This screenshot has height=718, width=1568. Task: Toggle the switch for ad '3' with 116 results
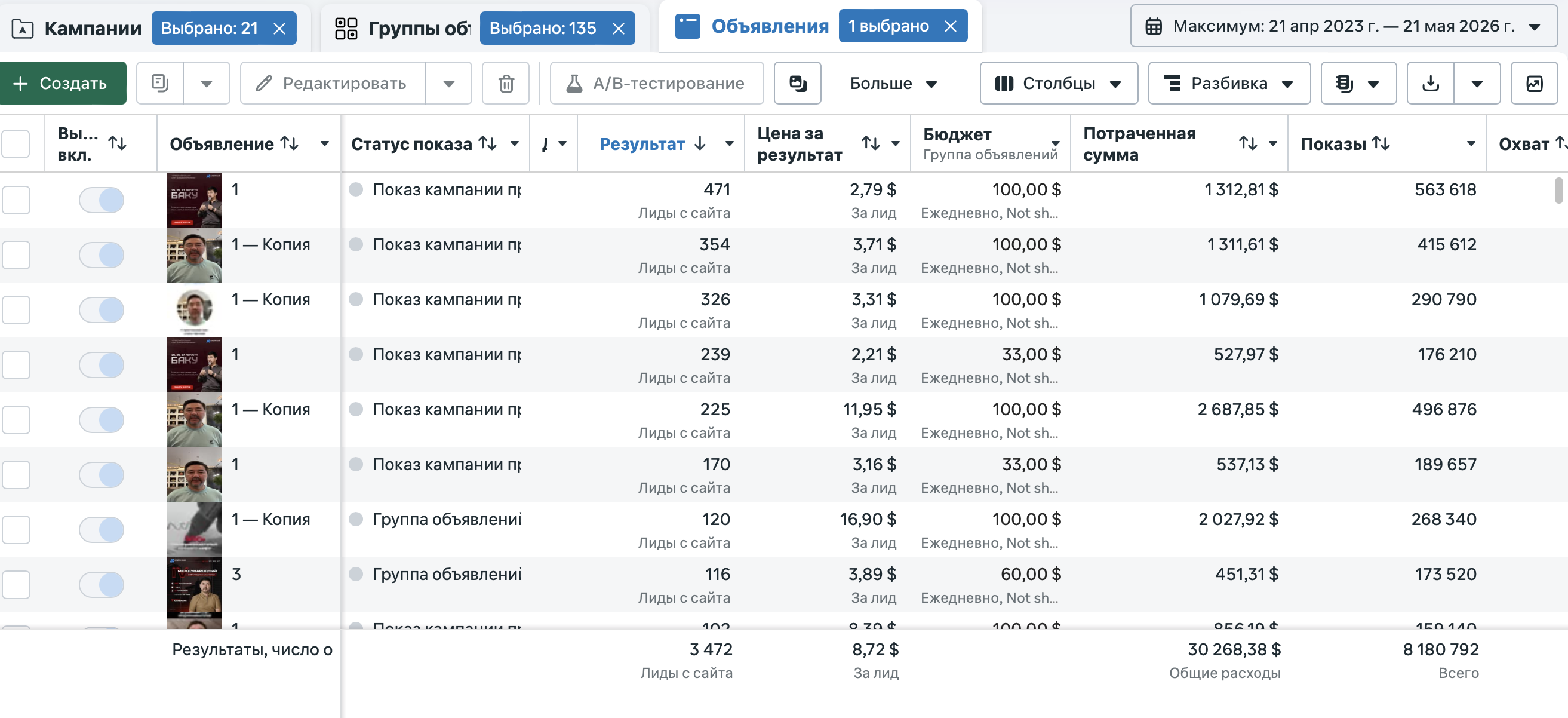tap(102, 584)
